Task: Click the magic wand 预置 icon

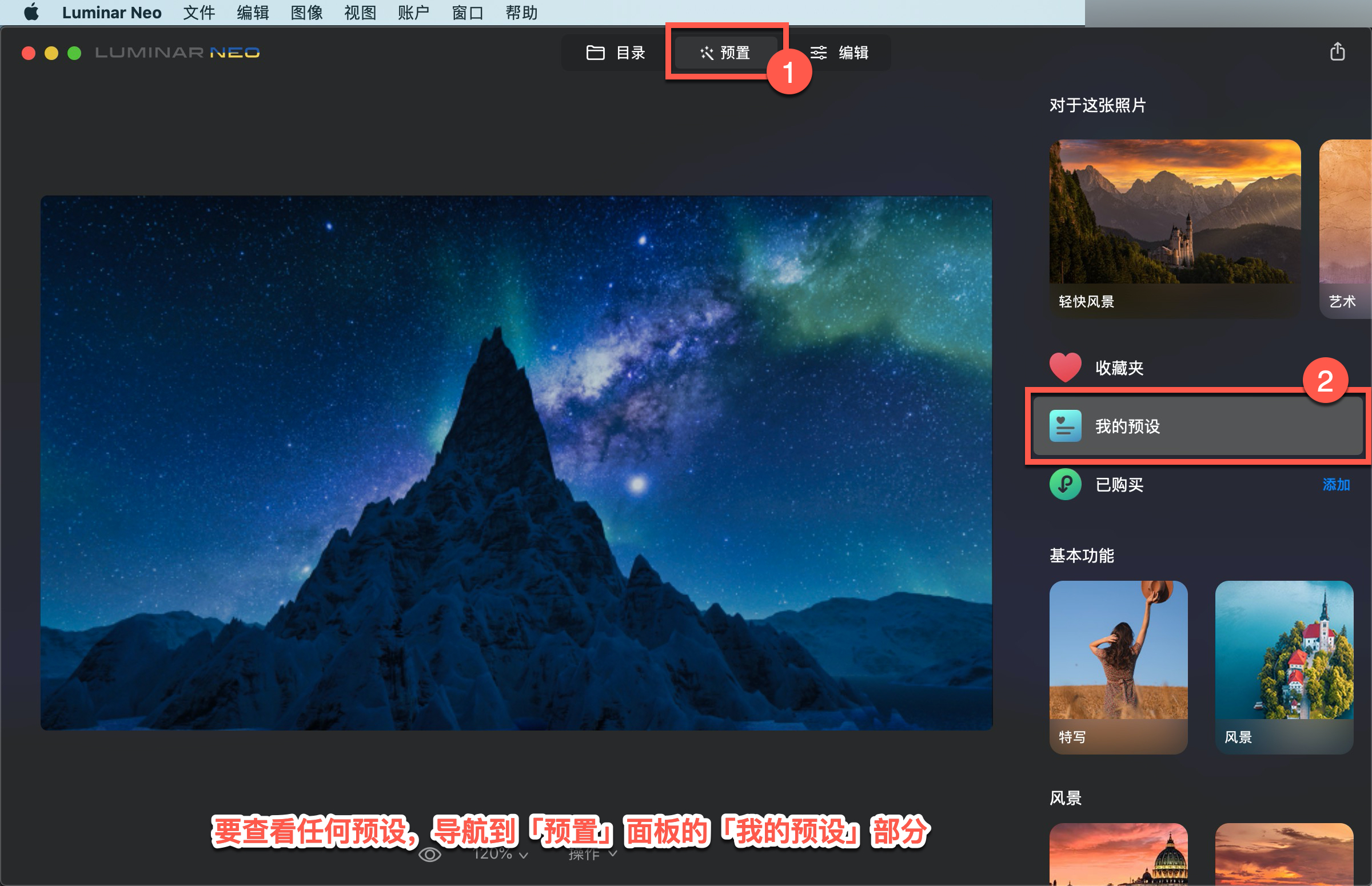Action: point(707,53)
